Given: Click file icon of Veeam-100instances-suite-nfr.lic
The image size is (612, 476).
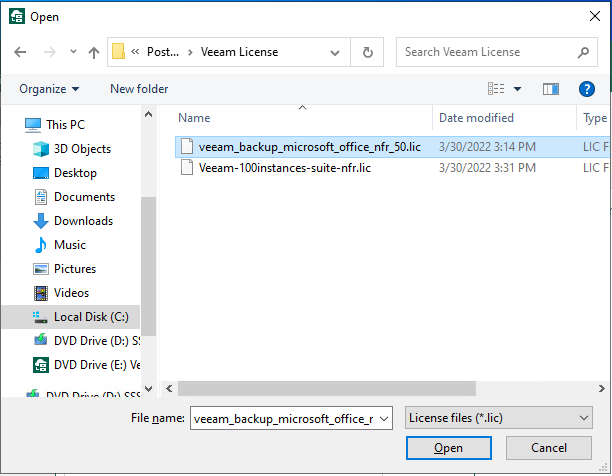Looking at the screenshot, I should pyautogui.click(x=187, y=168).
